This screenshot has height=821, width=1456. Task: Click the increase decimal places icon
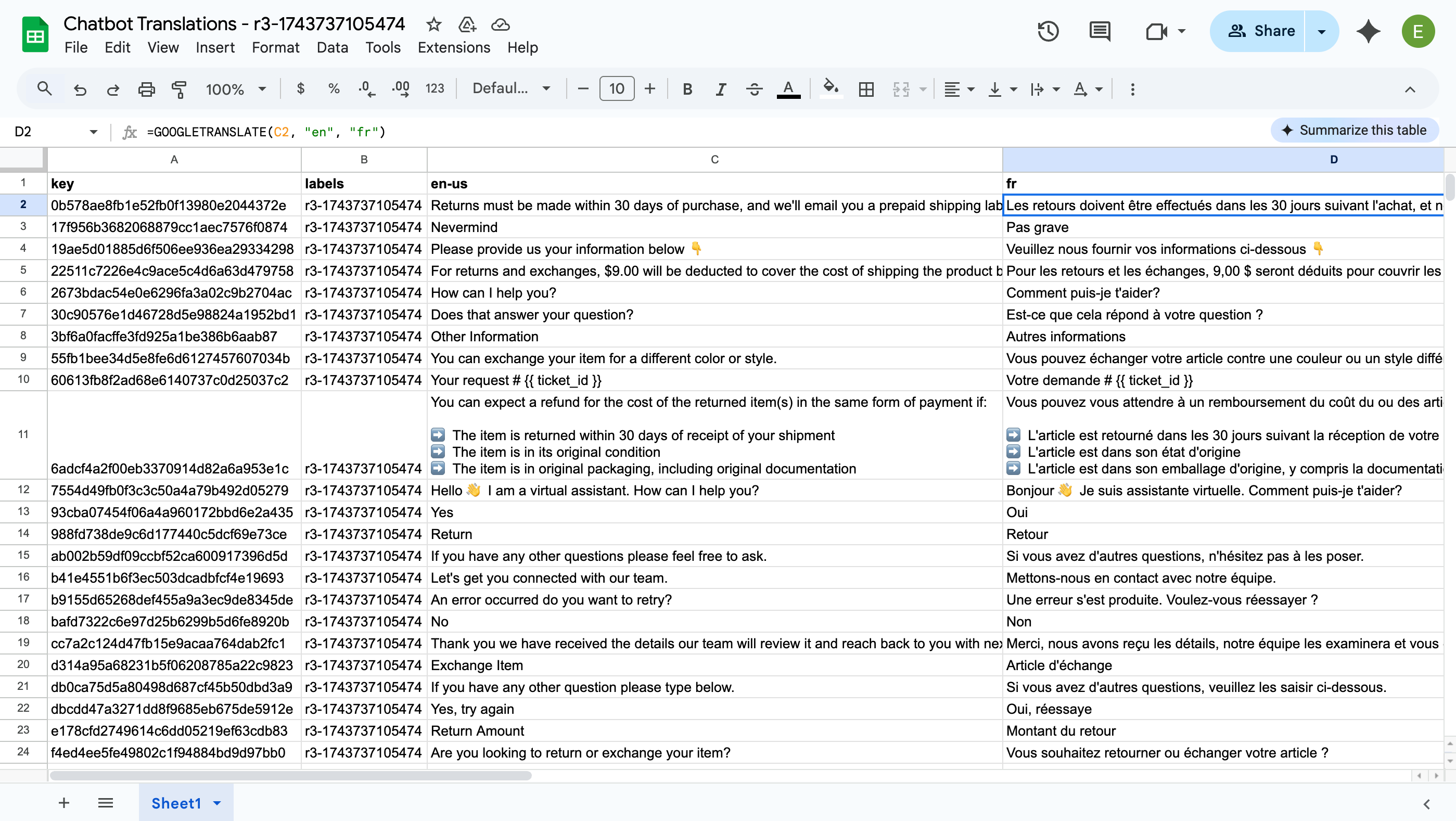pyautogui.click(x=401, y=89)
